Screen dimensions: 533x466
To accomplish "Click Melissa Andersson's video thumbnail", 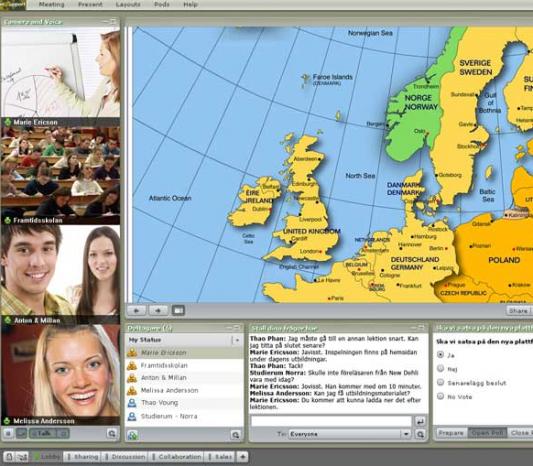I will (x=61, y=370).
